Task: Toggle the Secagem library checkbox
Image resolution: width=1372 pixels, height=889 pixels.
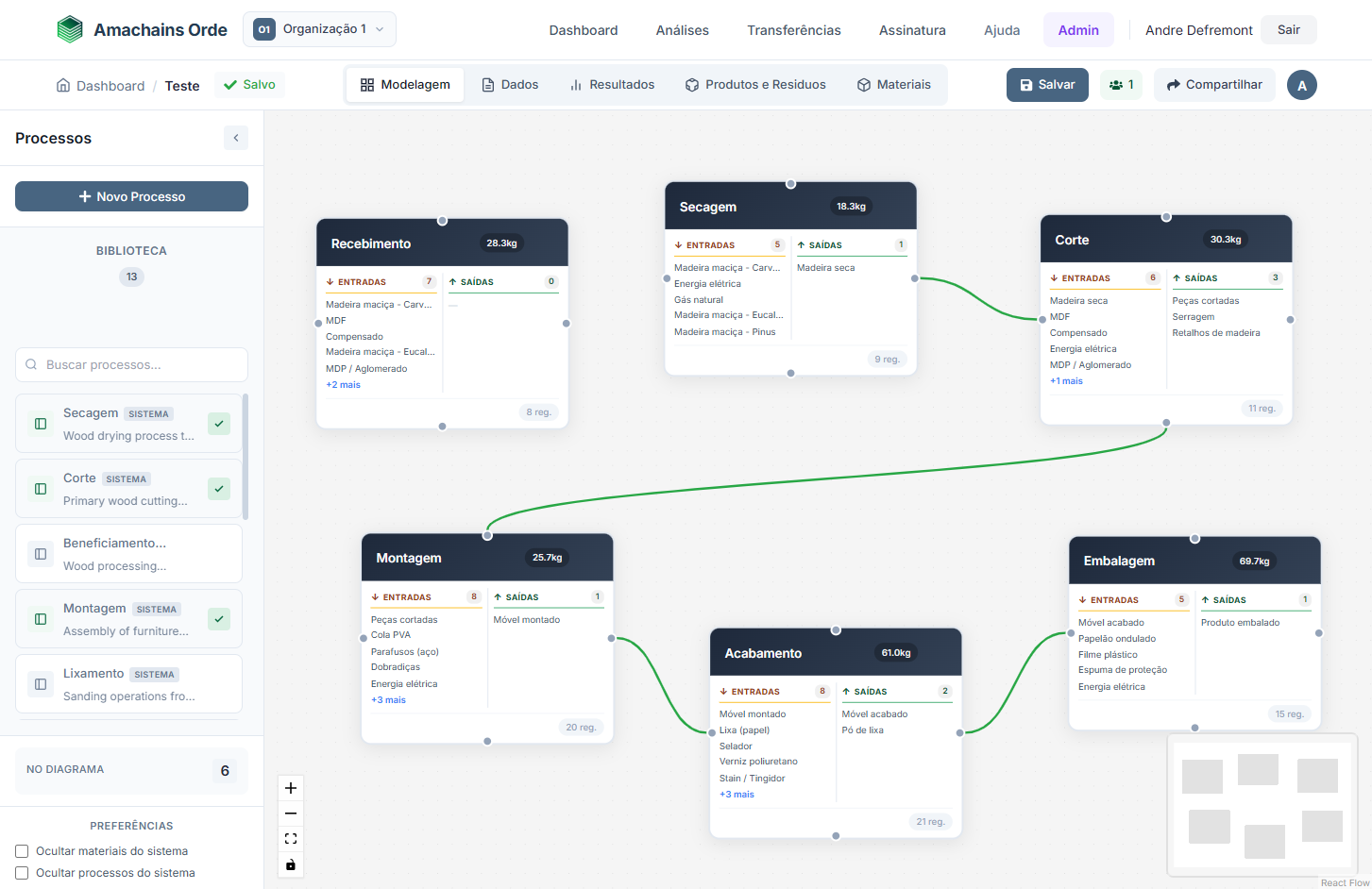Action: point(219,424)
